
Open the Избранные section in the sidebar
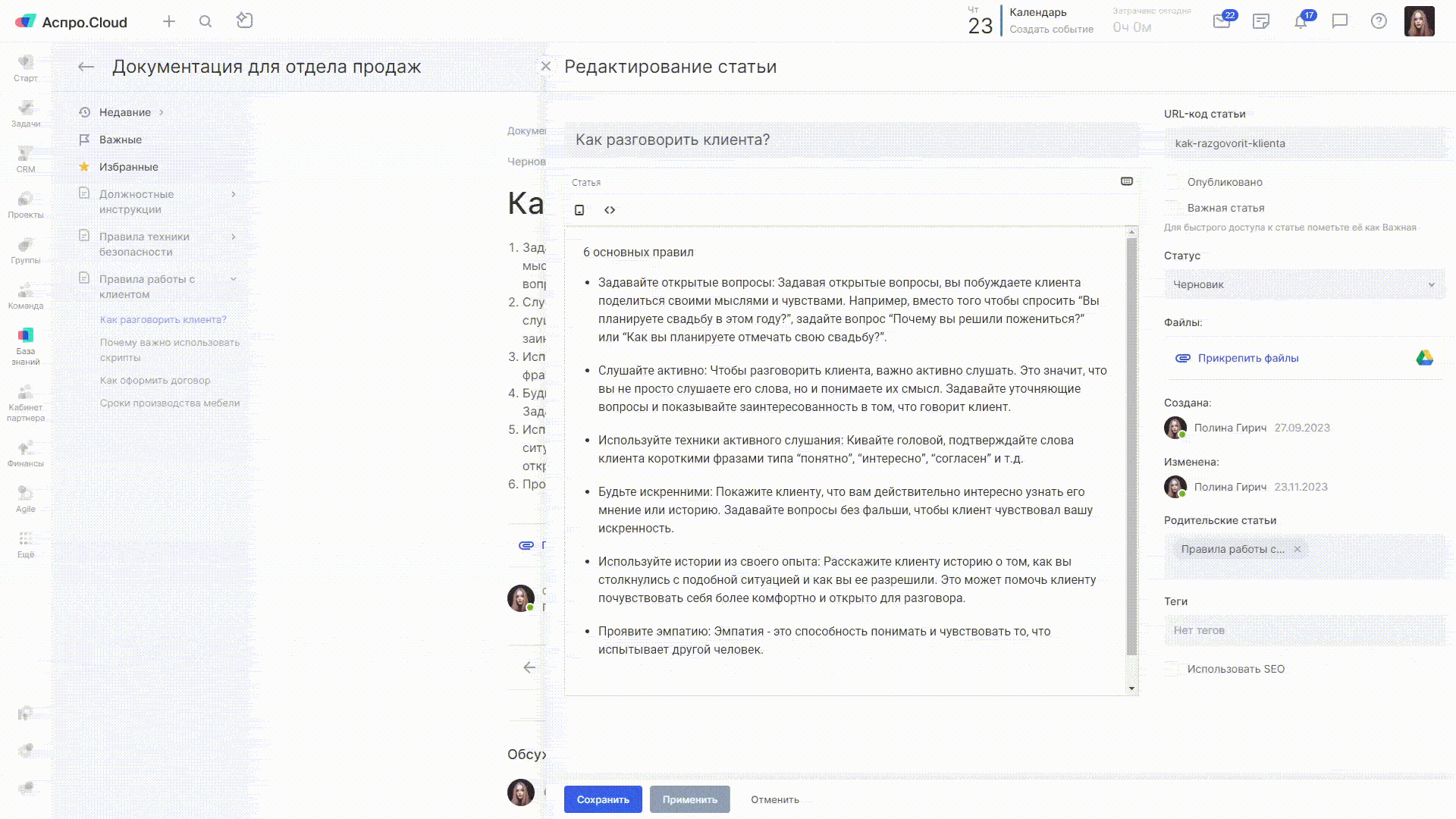pos(129,167)
